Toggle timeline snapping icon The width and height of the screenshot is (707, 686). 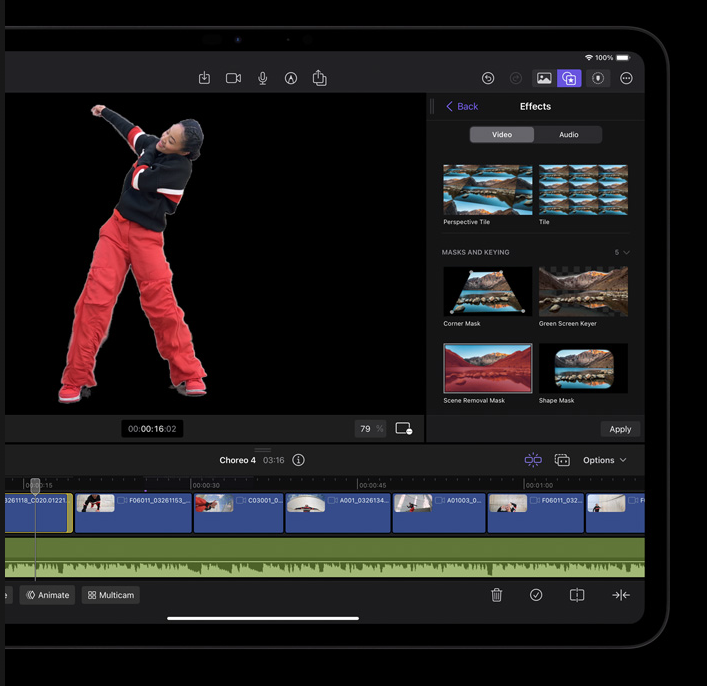pyautogui.click(x=533, y=460)
